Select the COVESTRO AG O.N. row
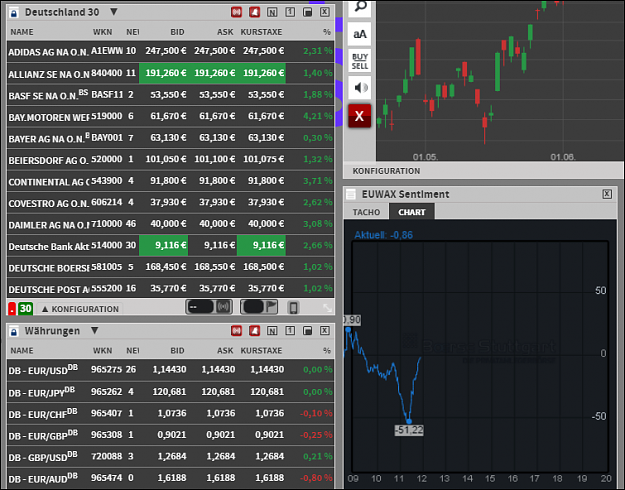The height and width of the screenshot is (490, 625). 171,202
